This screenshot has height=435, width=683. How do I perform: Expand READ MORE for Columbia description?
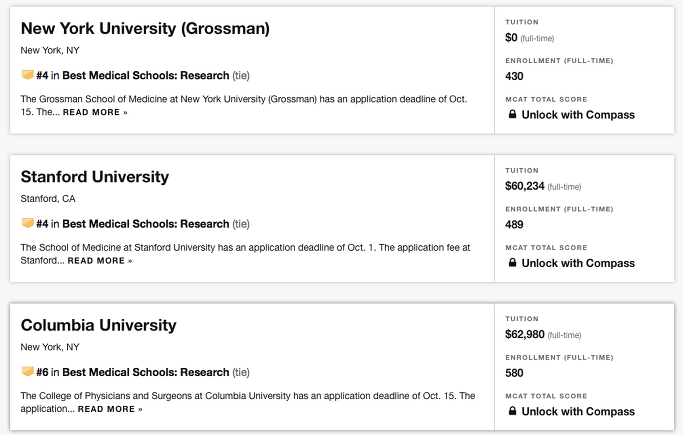[x=110, y=409]
